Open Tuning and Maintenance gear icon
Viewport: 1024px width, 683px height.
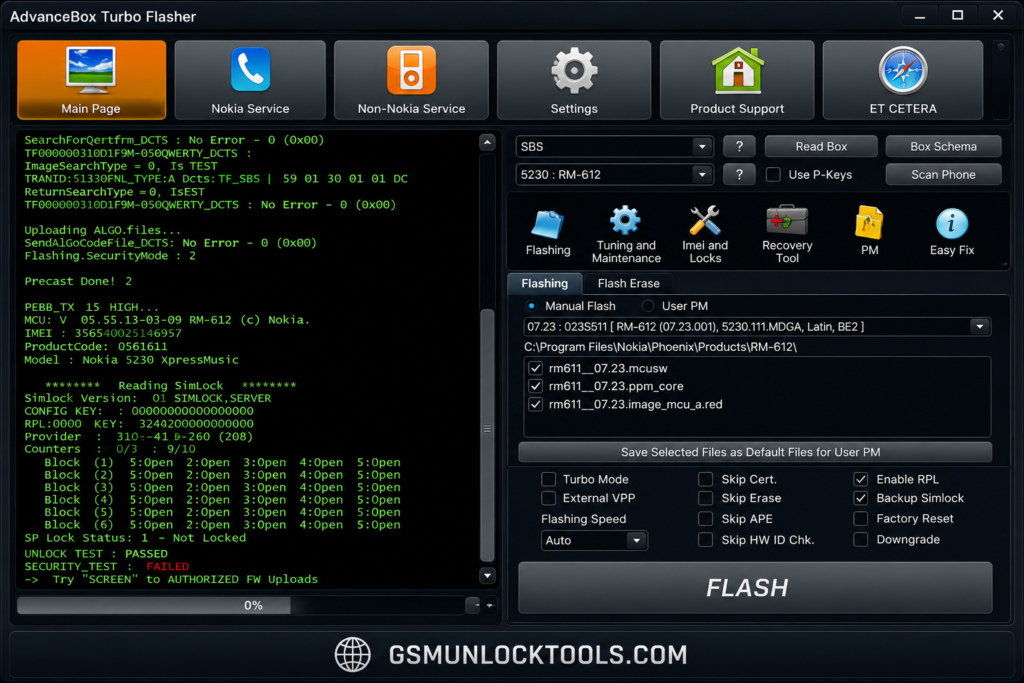click(626, 221)
